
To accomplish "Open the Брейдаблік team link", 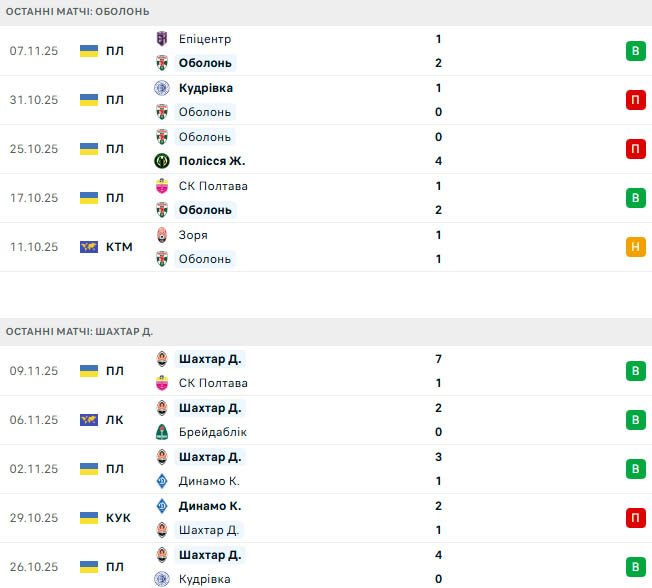I will (x=212, y=432).
